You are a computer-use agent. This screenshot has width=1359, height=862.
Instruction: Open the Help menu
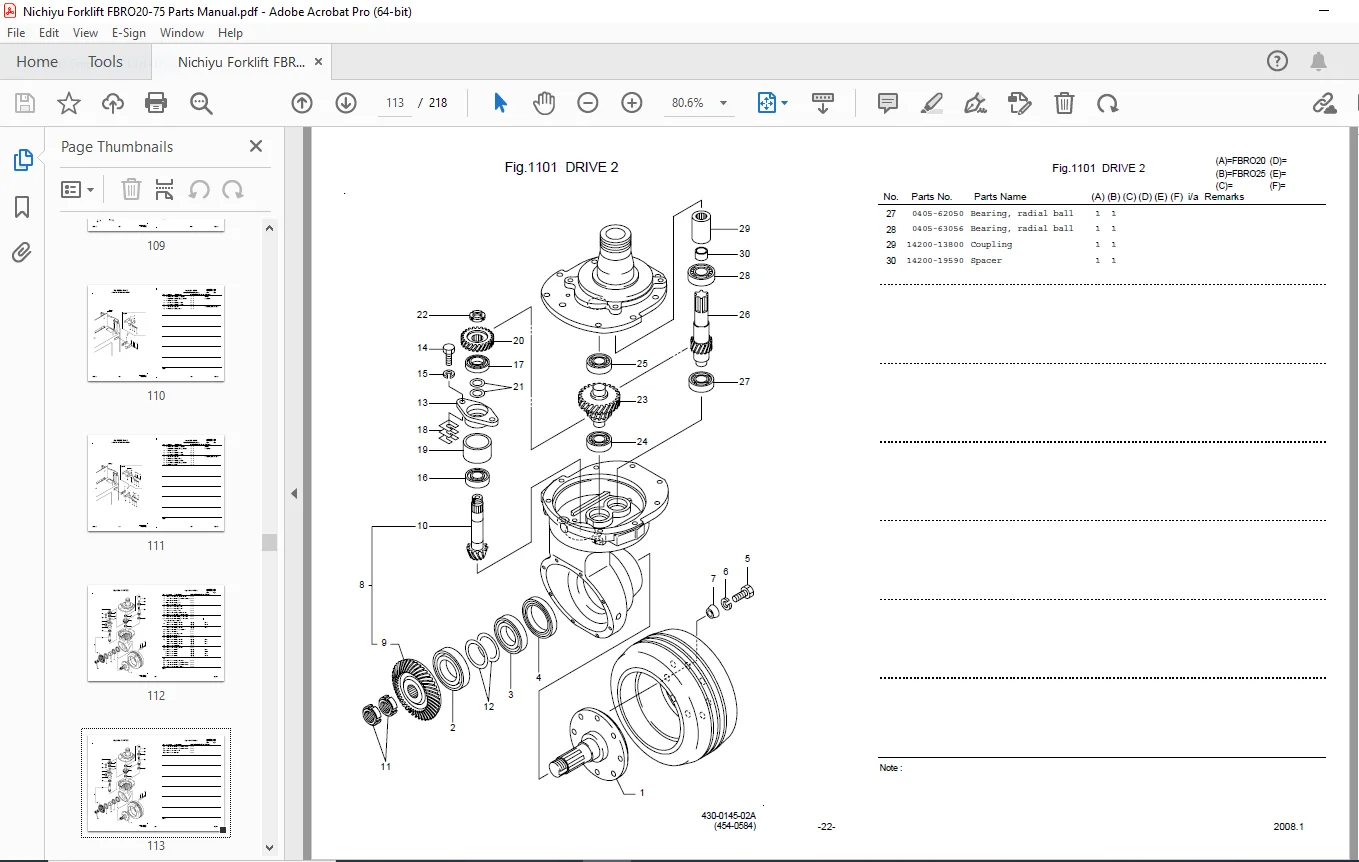[x=230, y=33]
